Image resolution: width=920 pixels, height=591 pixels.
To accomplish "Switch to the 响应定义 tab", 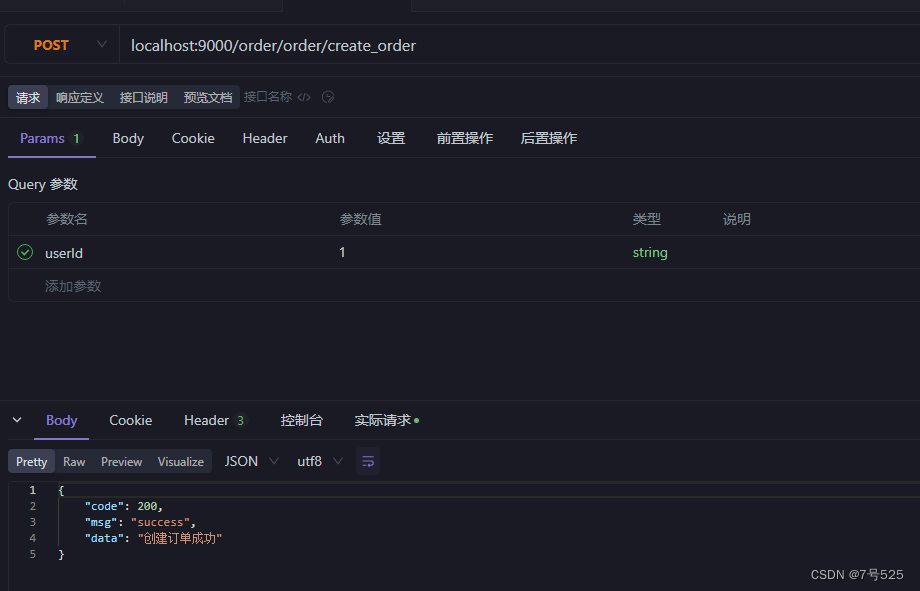I will pos(79,97).
